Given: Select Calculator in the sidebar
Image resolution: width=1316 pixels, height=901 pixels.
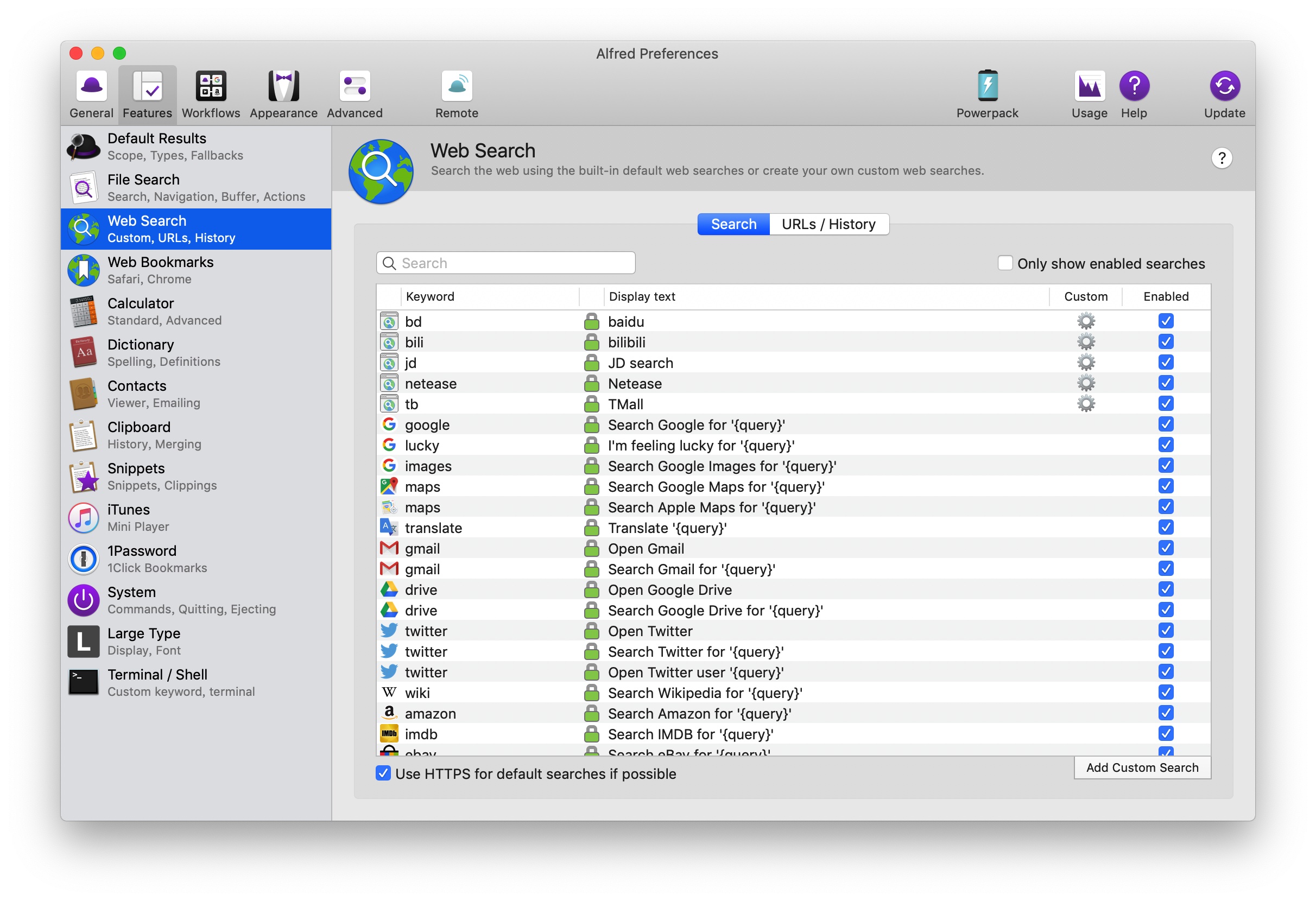Looking at the screenshot, I should [x=196, y=312].
